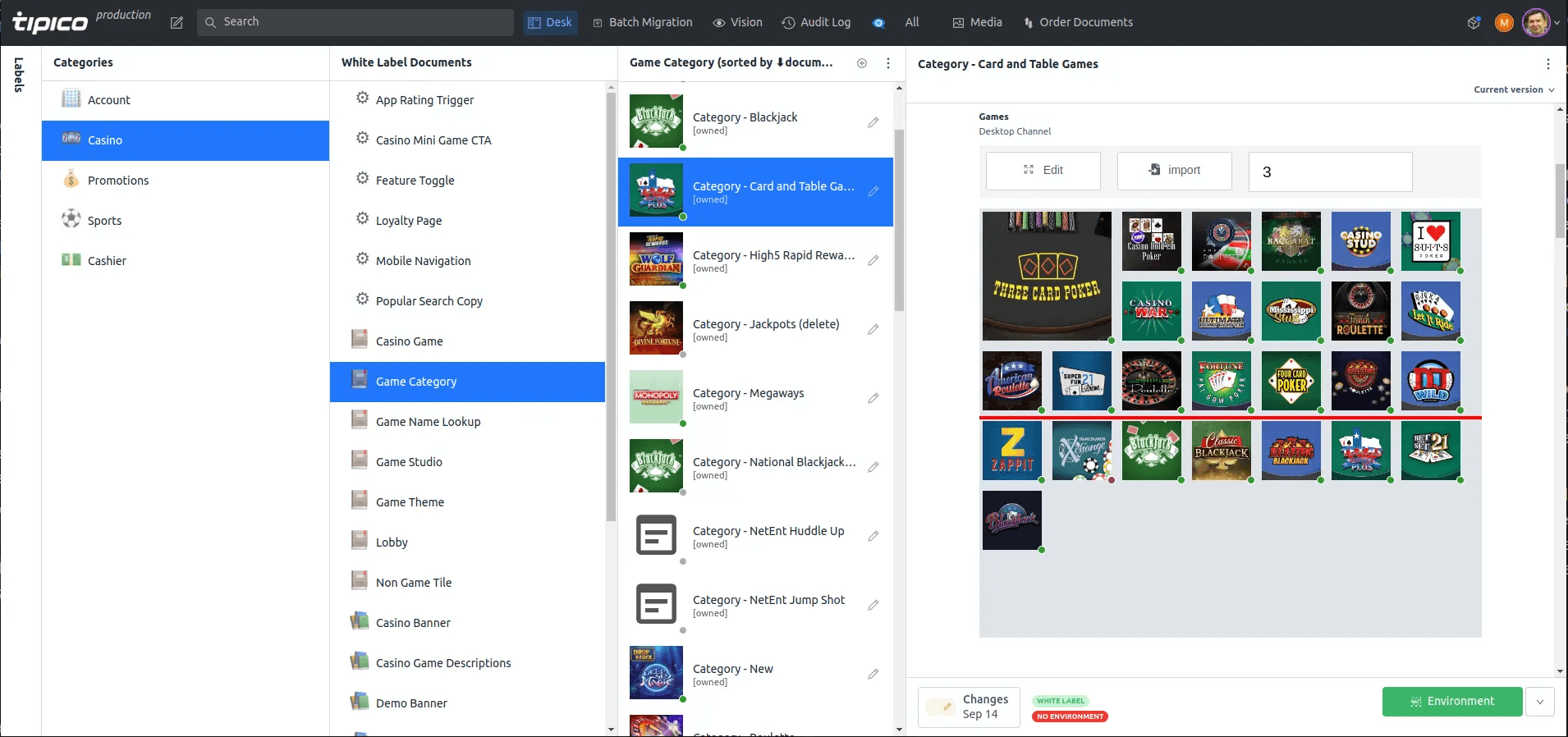Click the green Environment button

coord(1451,702)
